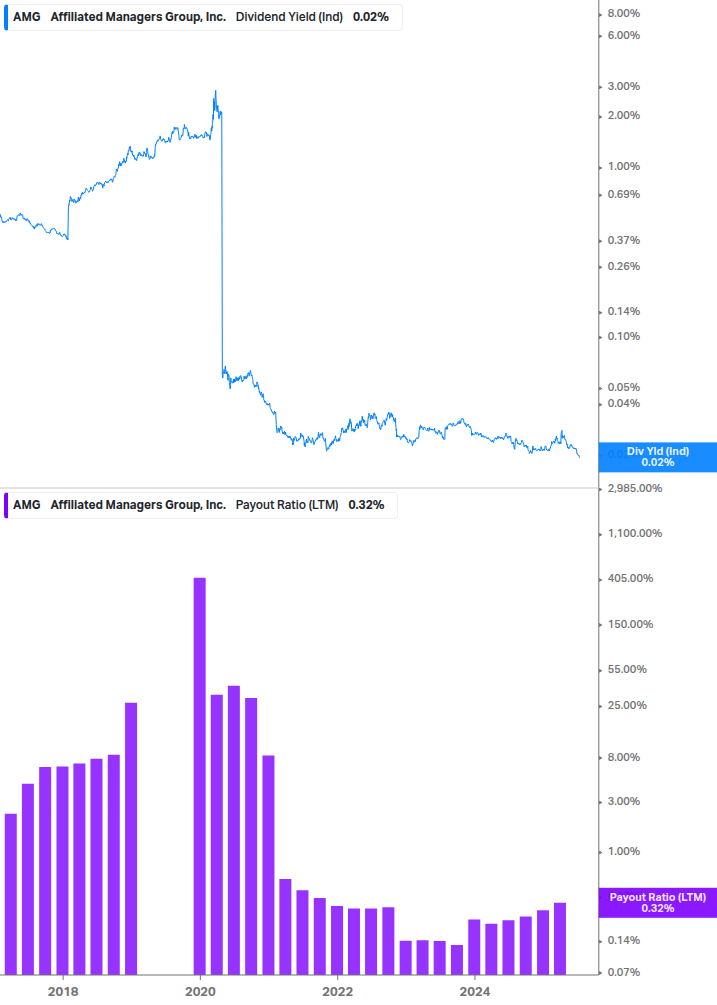This screenshot has width=717, height=1005.
Task: Click the blue Dividend Yield color bar
Action: pos(6,17)
